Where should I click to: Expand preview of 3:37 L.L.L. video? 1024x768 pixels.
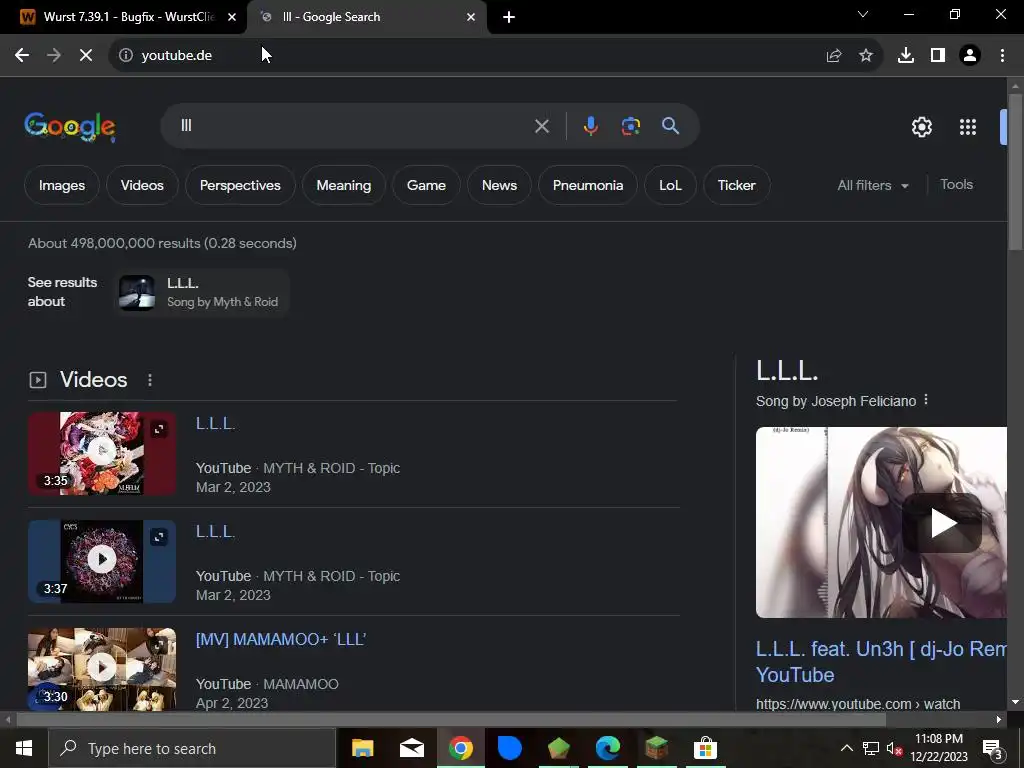[x=159, y=537]
